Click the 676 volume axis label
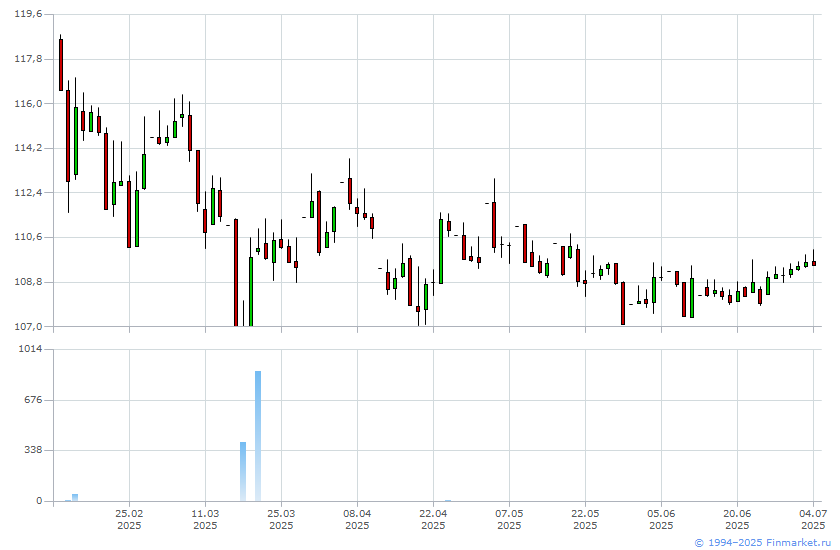This screenshot has height=550, width=840. click(x=32, y=400)
